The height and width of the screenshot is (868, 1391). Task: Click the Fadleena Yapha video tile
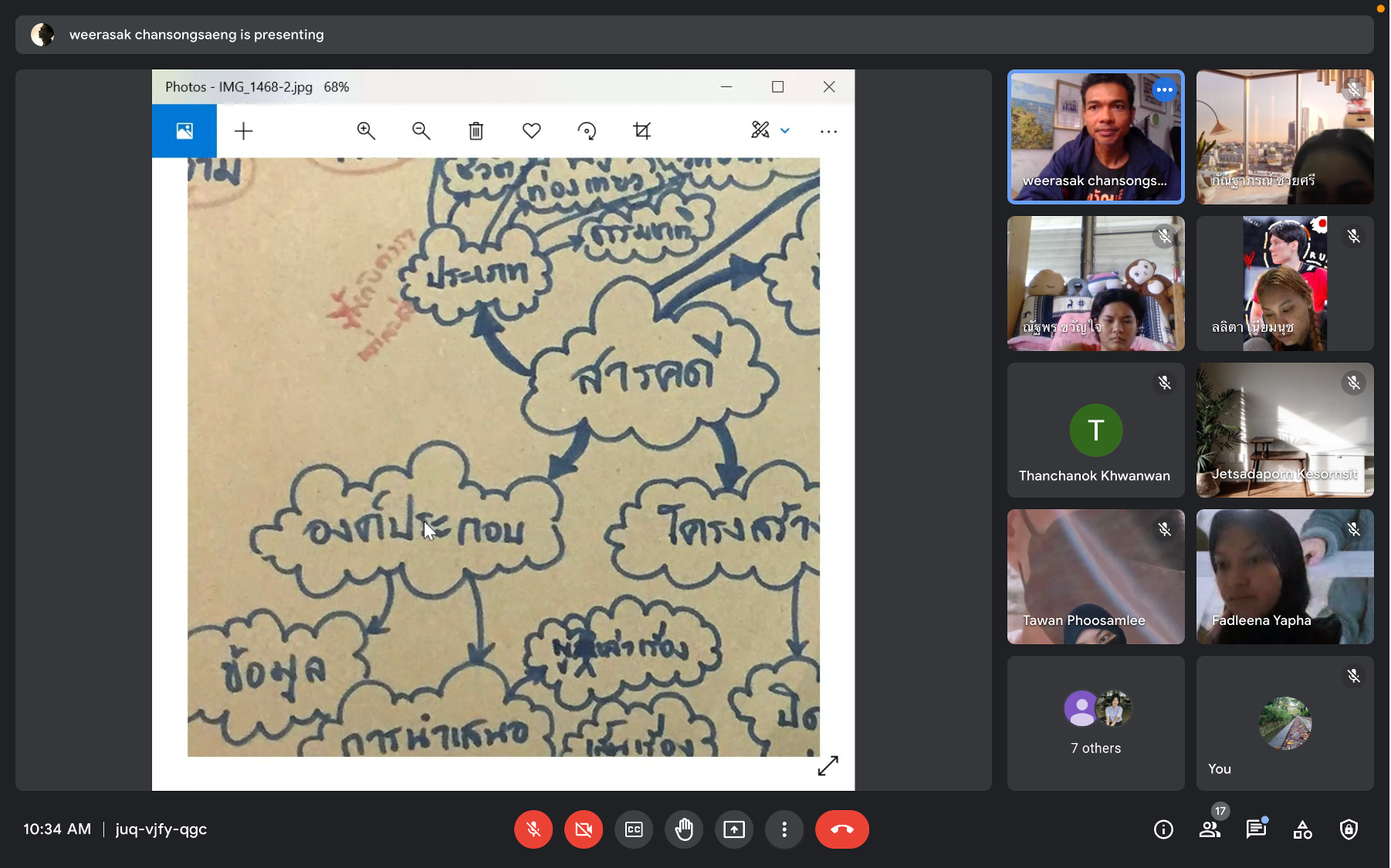pos(1284,576)
